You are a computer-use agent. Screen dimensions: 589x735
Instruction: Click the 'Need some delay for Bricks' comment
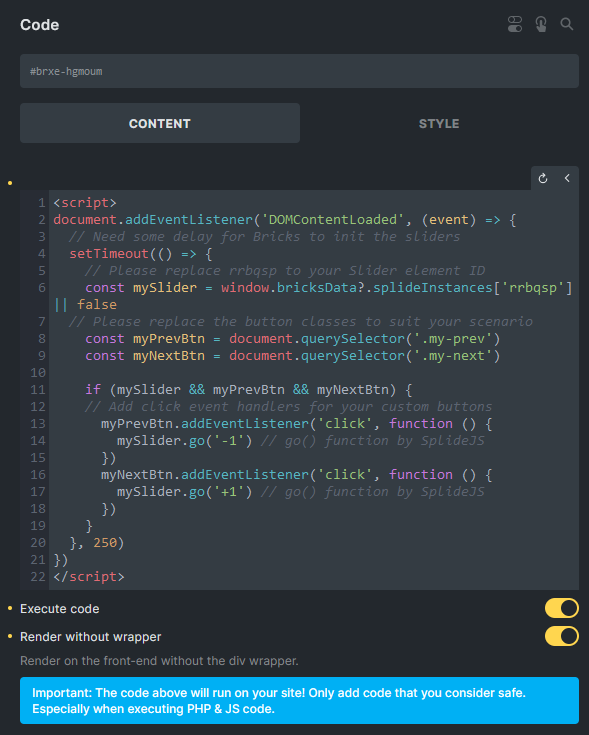tap(264, 237)
